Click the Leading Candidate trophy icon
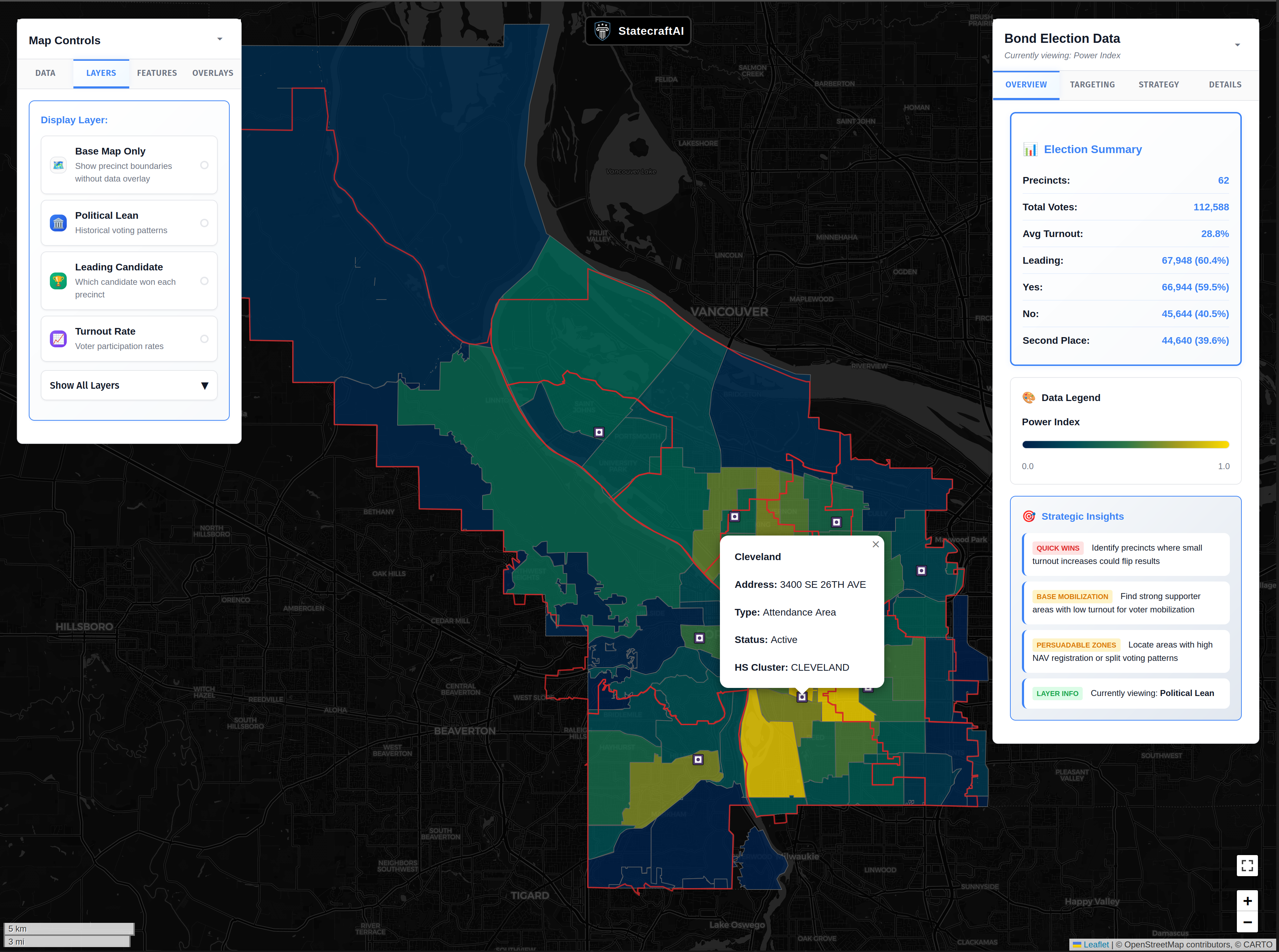Image resolution: width=1279 pixels, height=952 pixels. click(58, 281)
